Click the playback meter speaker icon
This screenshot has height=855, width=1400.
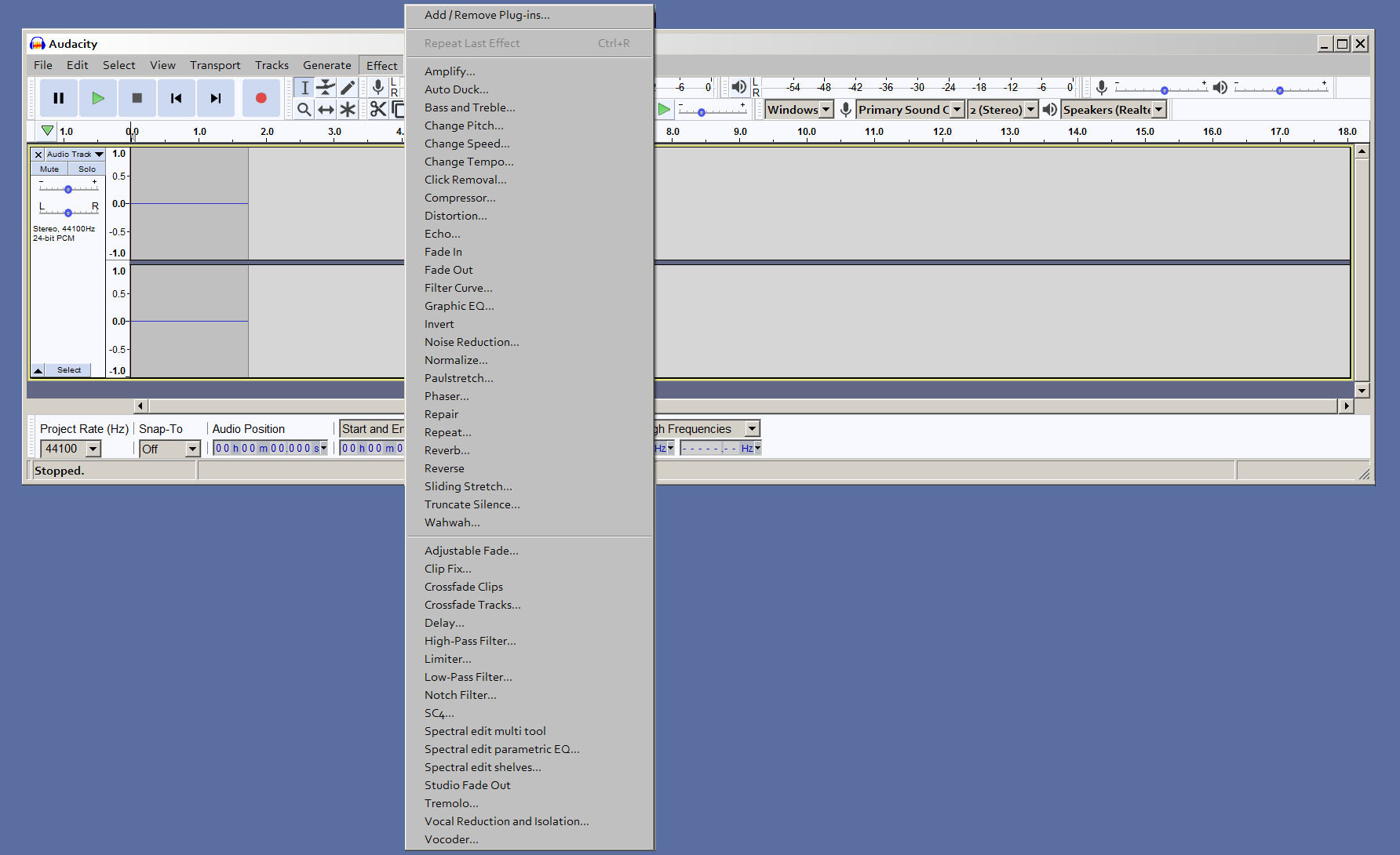coord(738,87)
